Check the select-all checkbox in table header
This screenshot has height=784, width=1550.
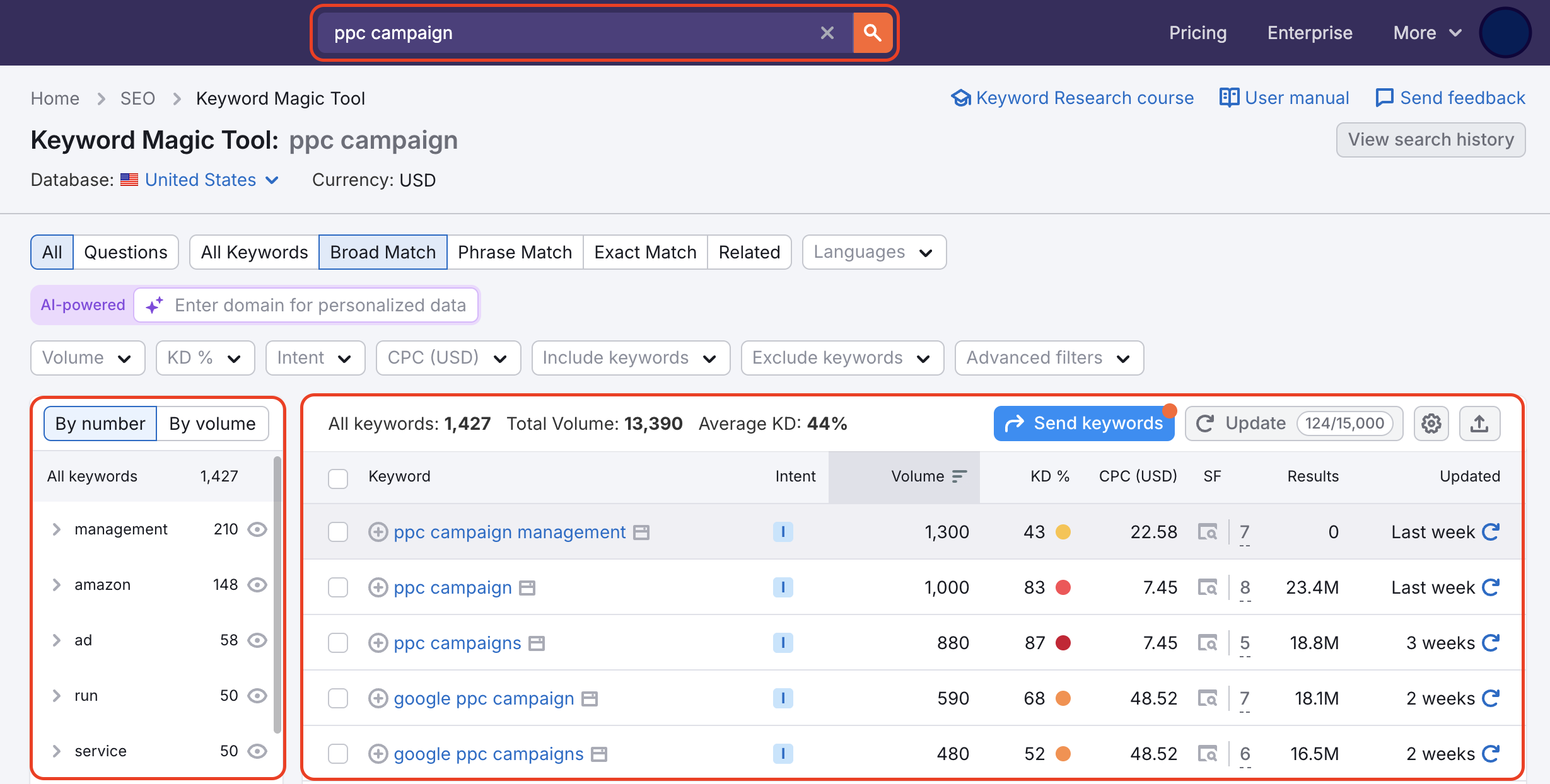click(x=338, y=478)
